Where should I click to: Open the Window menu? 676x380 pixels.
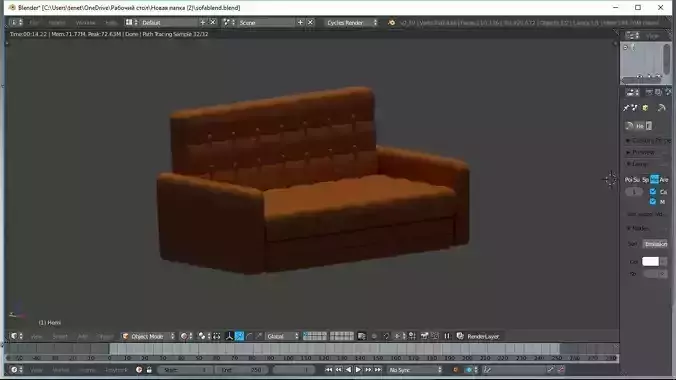tap(85, 22)
